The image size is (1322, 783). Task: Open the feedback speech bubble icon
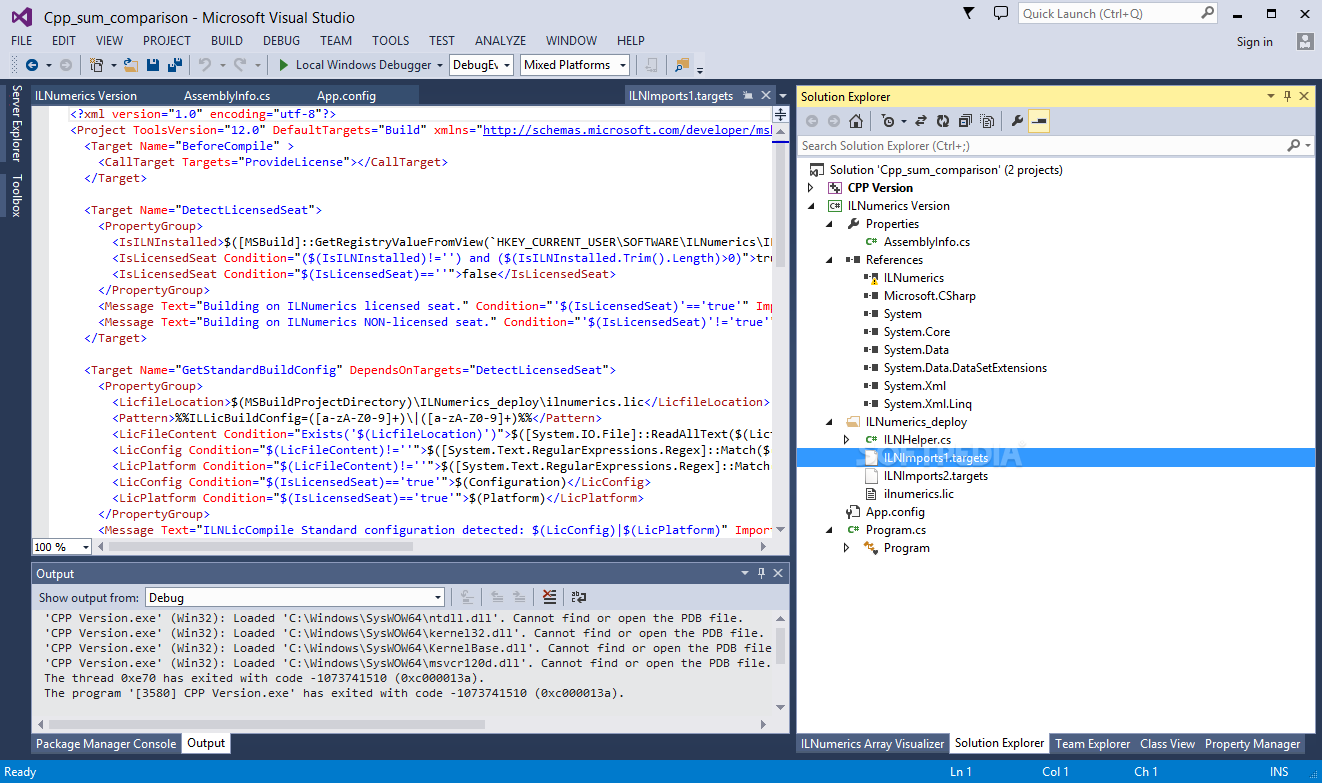tap(1001, 13)
